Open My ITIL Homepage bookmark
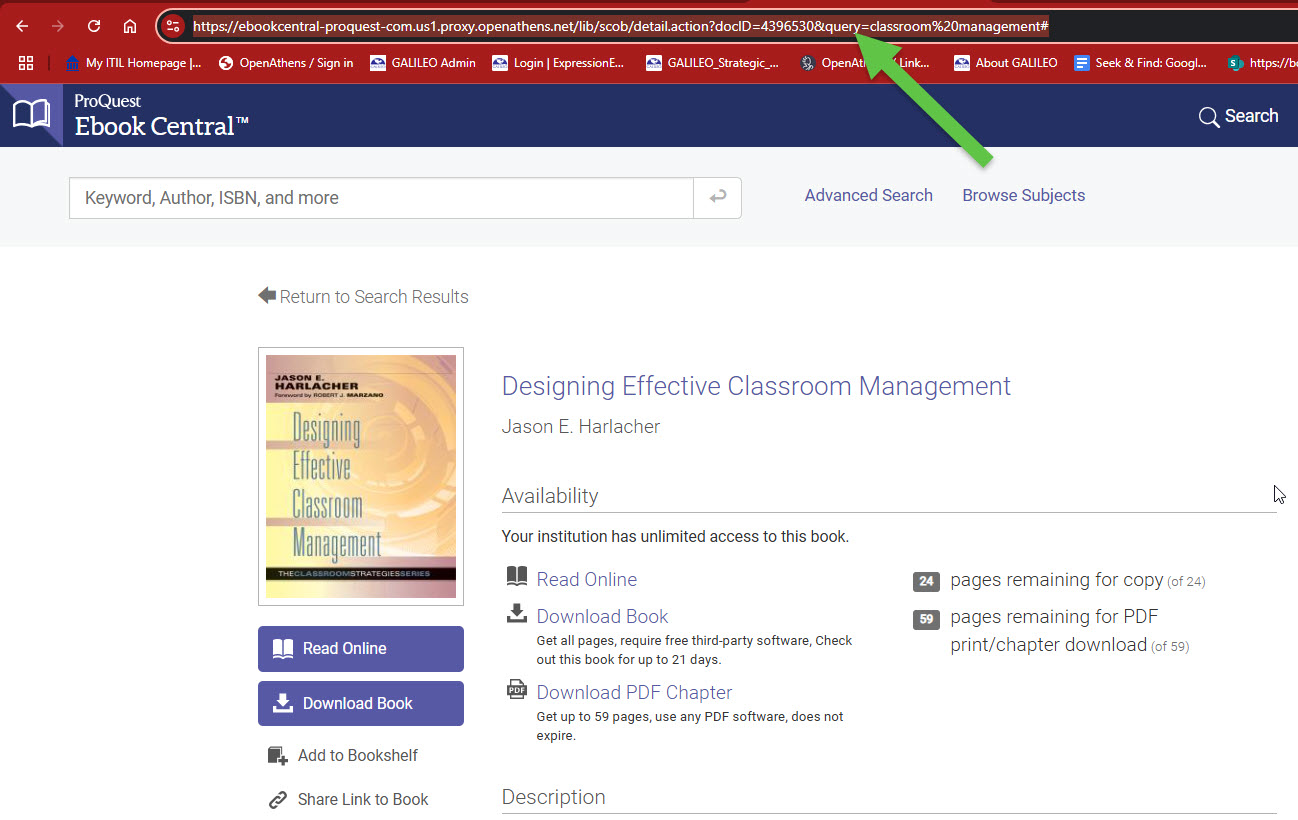 133,63
